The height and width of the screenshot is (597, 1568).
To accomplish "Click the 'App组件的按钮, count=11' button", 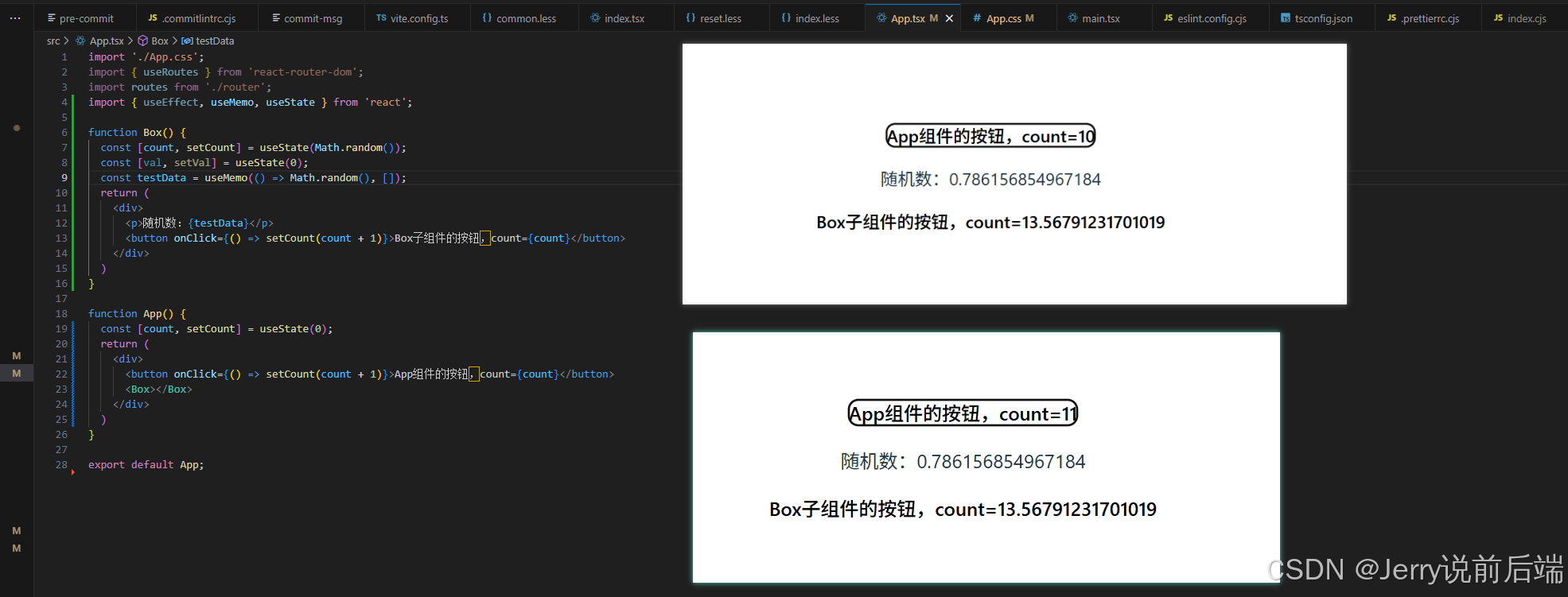I will pyautogui.click(x=963, y=413).
